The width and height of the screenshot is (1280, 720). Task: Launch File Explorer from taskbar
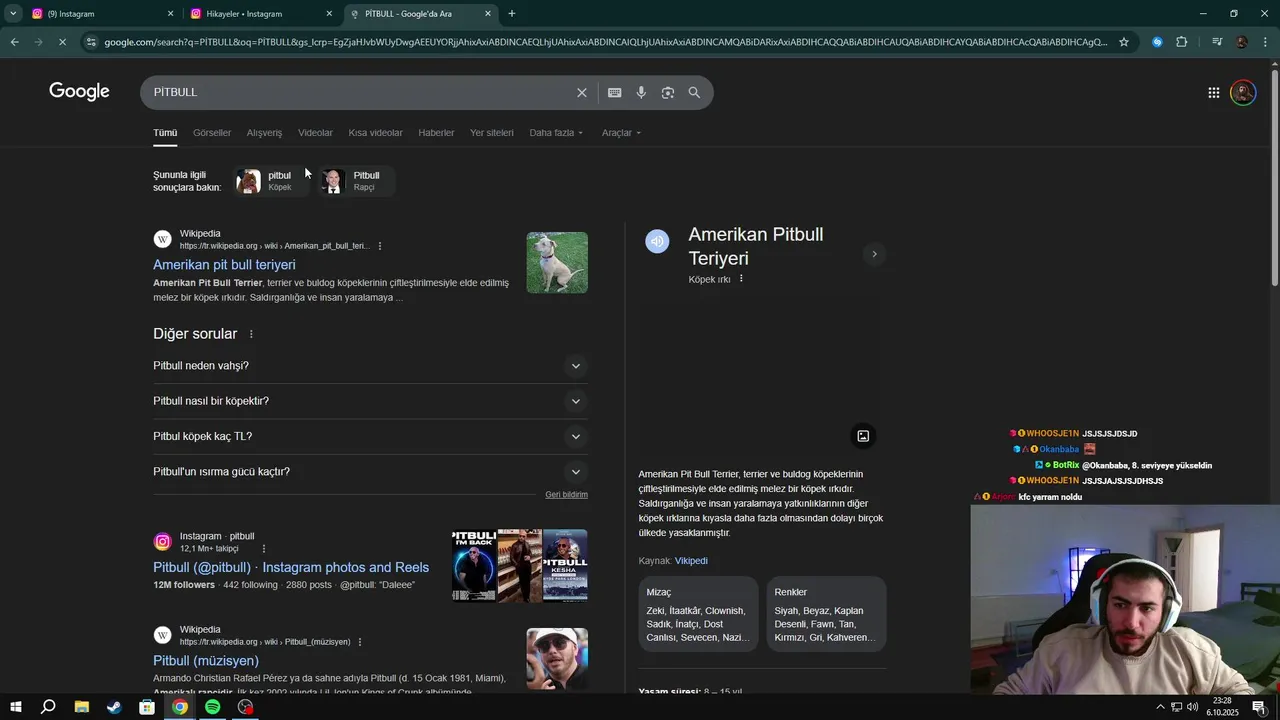pos(81,707)
